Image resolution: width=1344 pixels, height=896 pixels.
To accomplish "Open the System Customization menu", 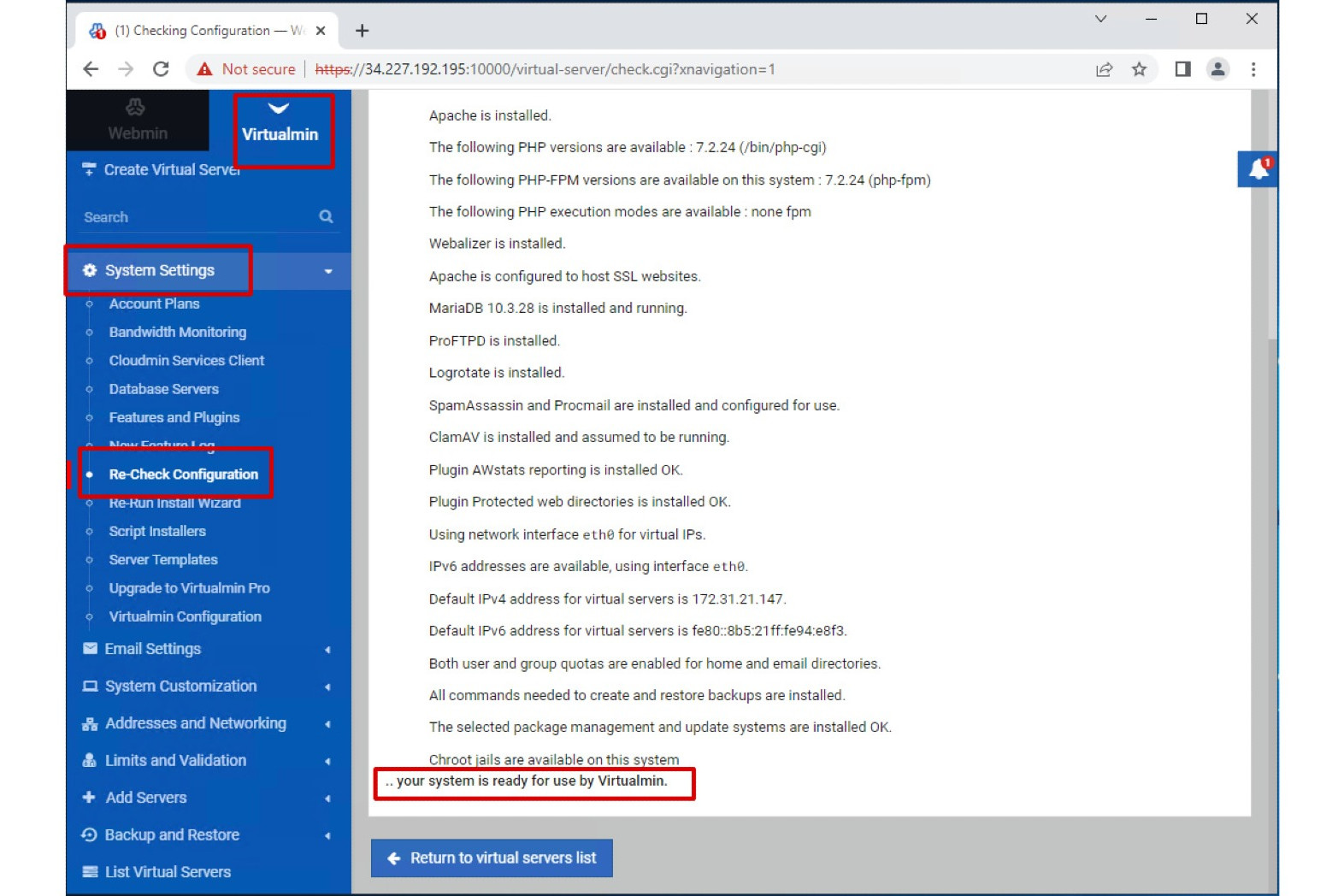I will [208, 687].
